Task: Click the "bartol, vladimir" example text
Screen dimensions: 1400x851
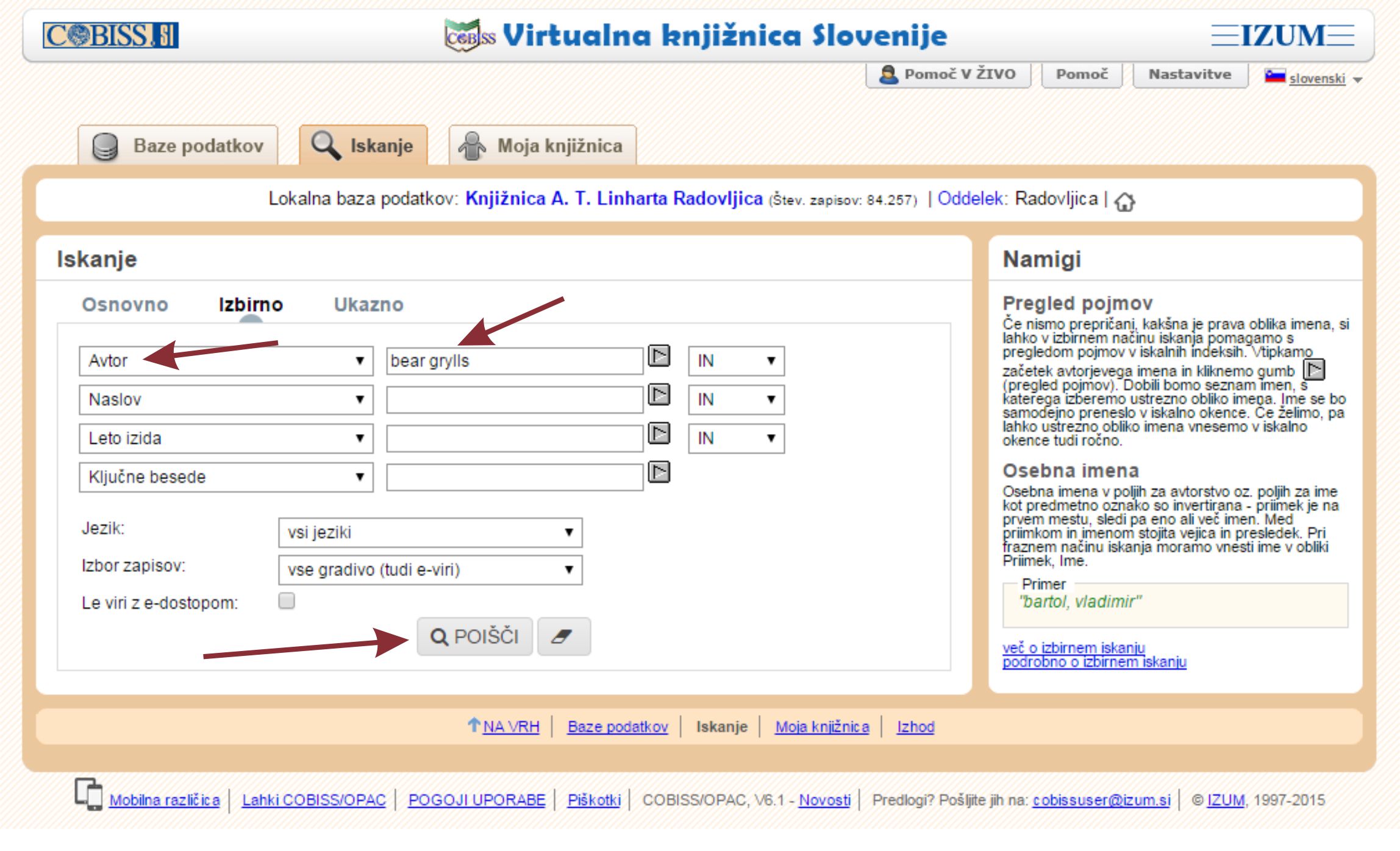Action: 1080,602
